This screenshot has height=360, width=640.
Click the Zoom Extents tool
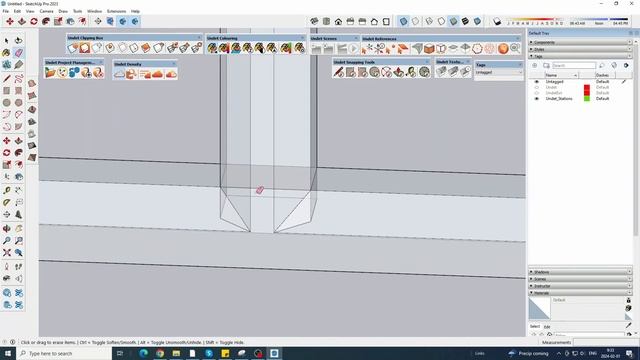7,253
